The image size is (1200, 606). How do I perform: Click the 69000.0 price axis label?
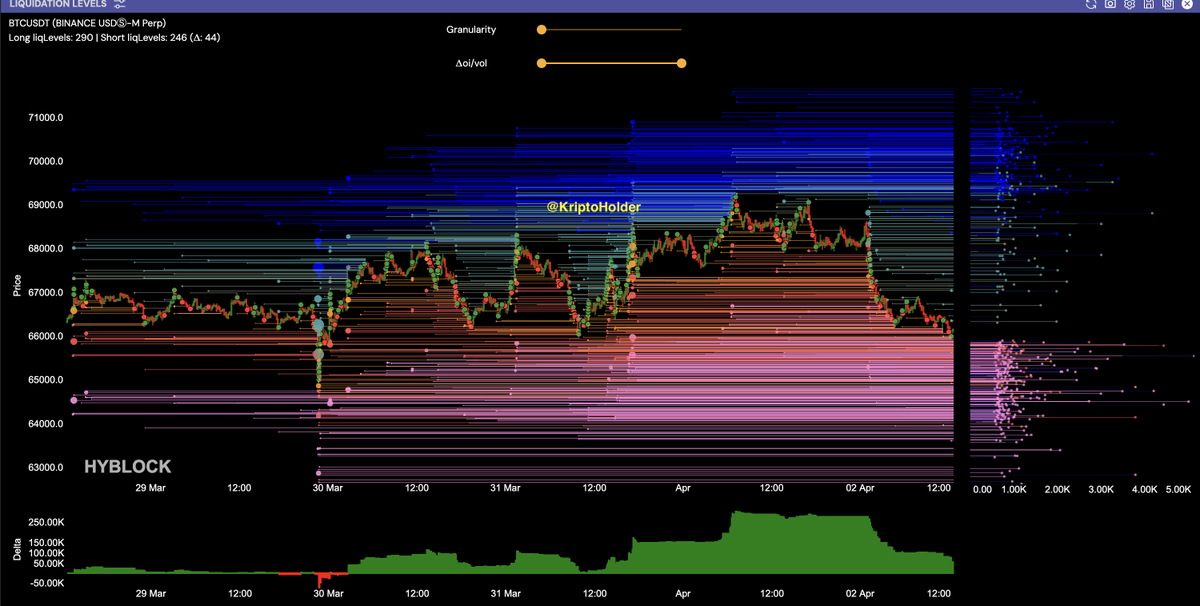click(x=45, y=205)
